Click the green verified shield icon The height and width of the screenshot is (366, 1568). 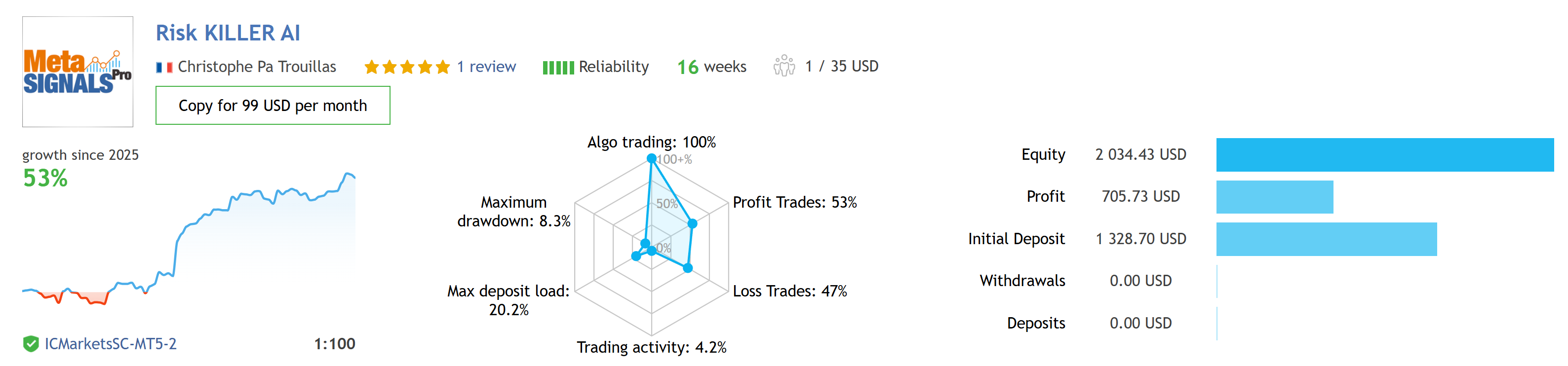coord(31,344)
